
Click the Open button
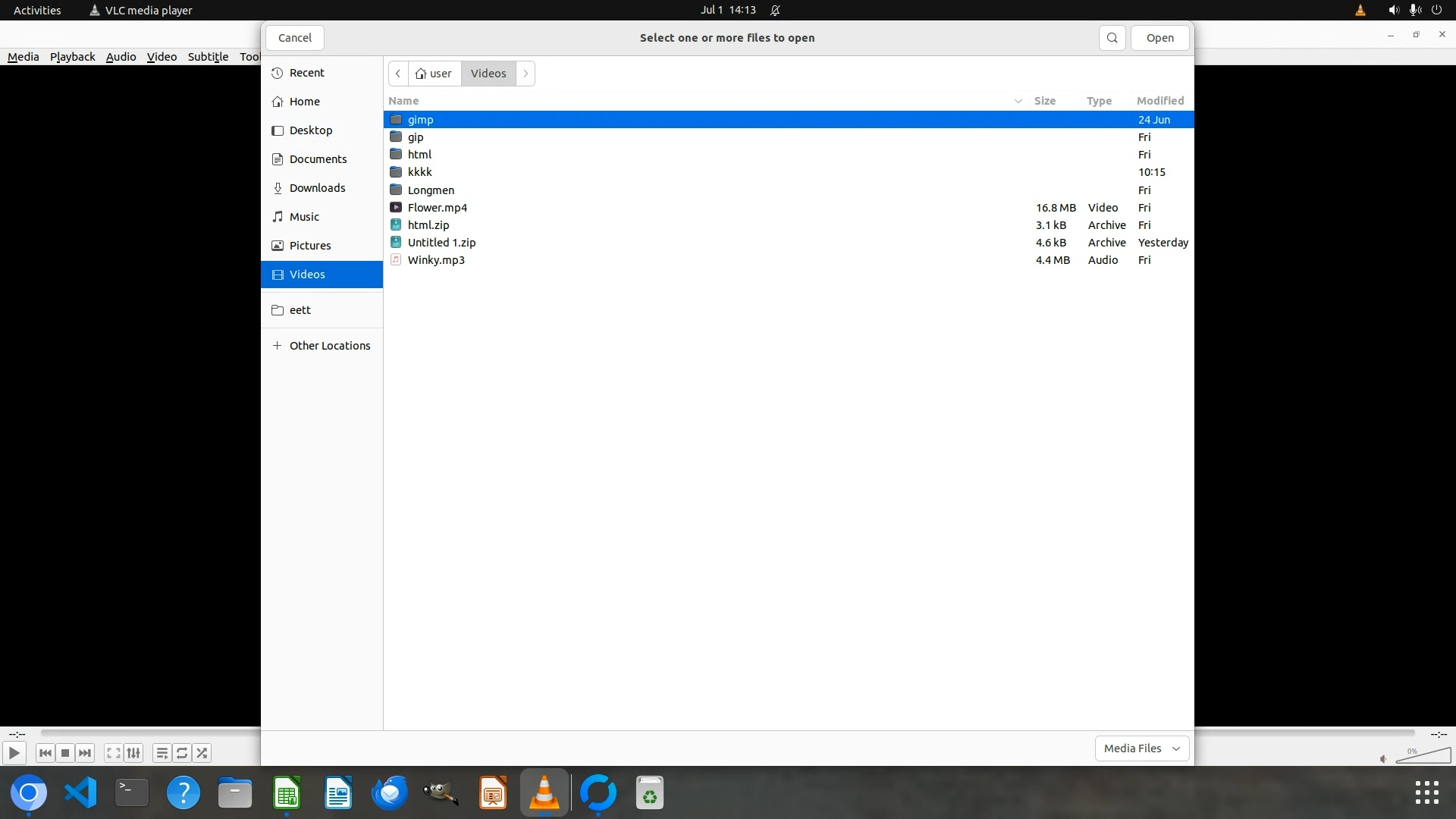pos(1159,38)
